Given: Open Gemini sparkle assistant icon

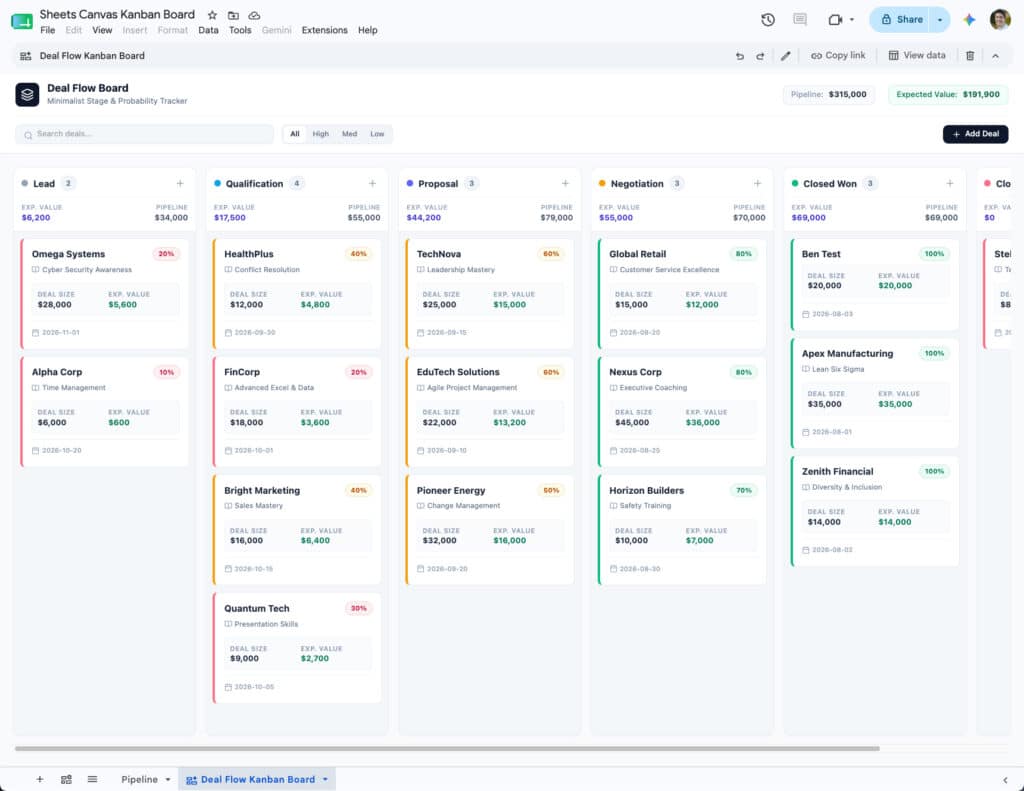Looking at the screenshot, I should pos(969,20).
